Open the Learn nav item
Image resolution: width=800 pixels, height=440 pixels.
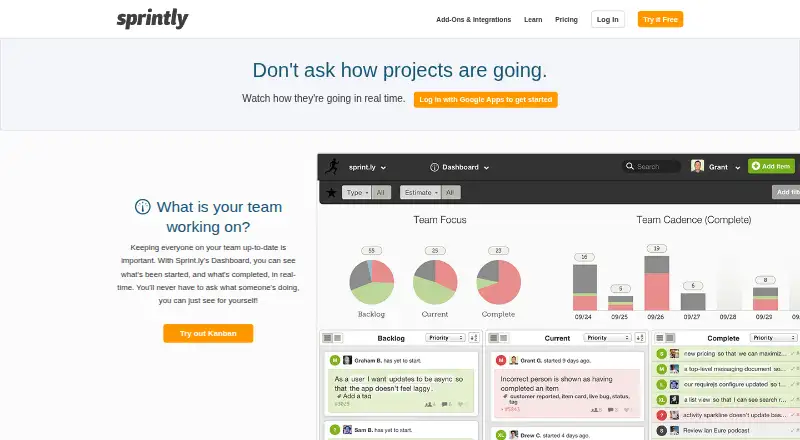click(533, 19)
